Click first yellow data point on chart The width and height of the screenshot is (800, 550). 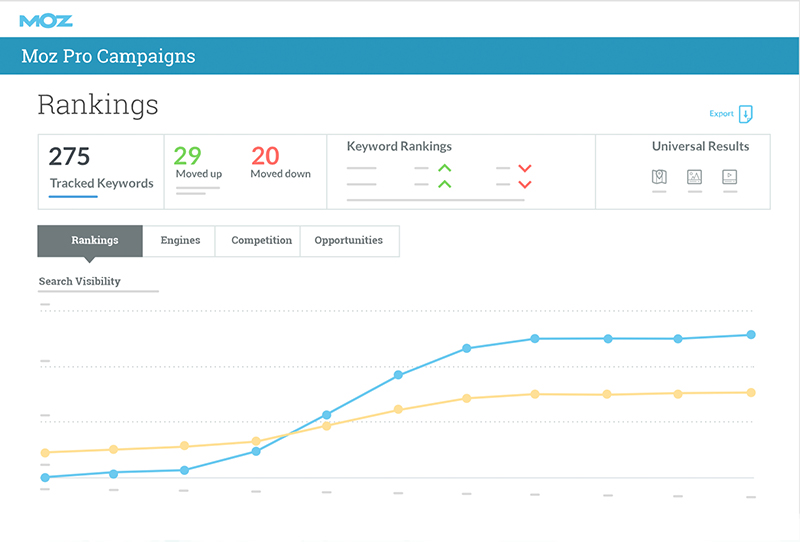click(x=45, y=453)
